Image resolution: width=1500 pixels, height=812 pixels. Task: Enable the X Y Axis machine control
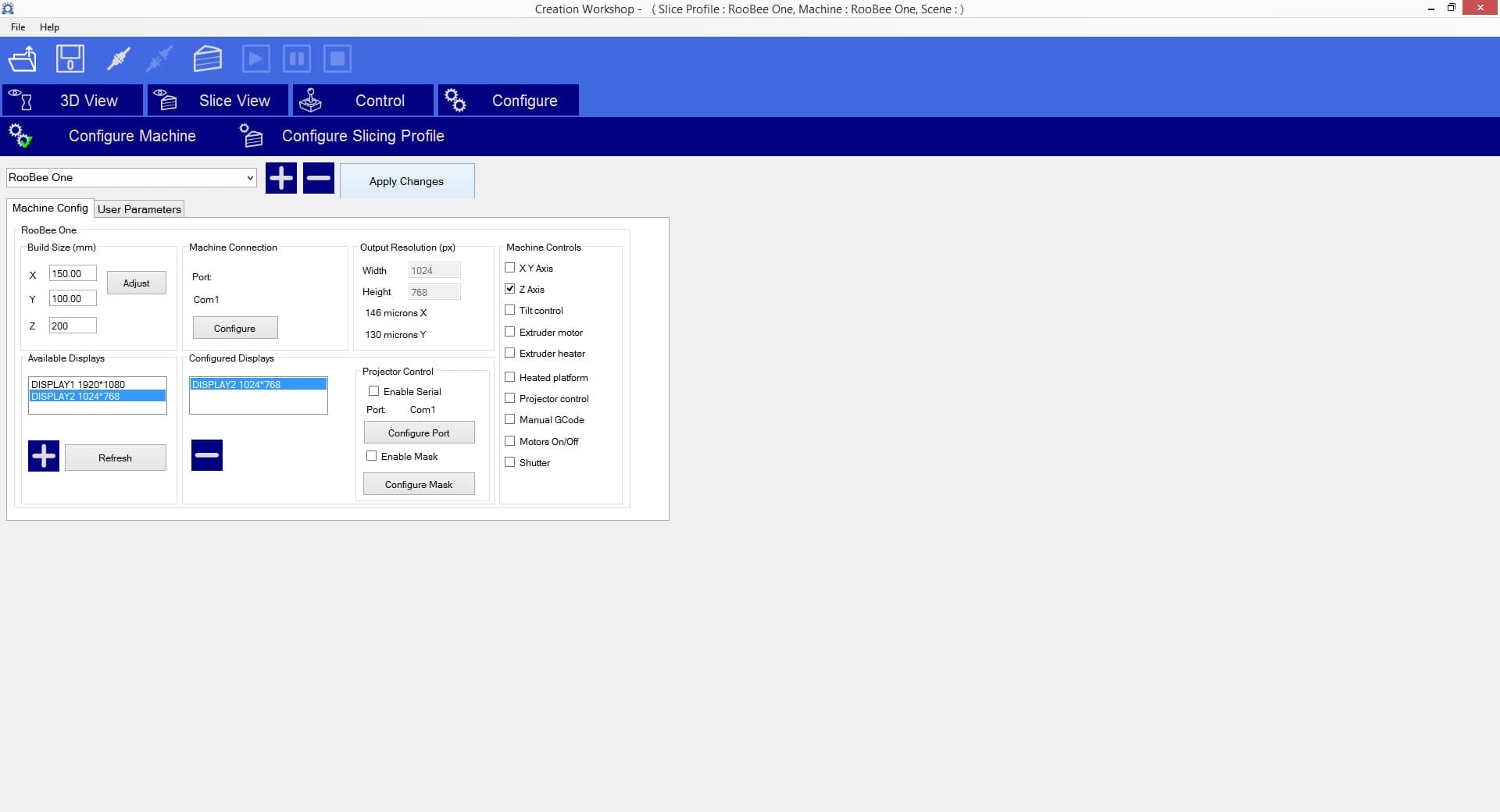tap(510, 267)
